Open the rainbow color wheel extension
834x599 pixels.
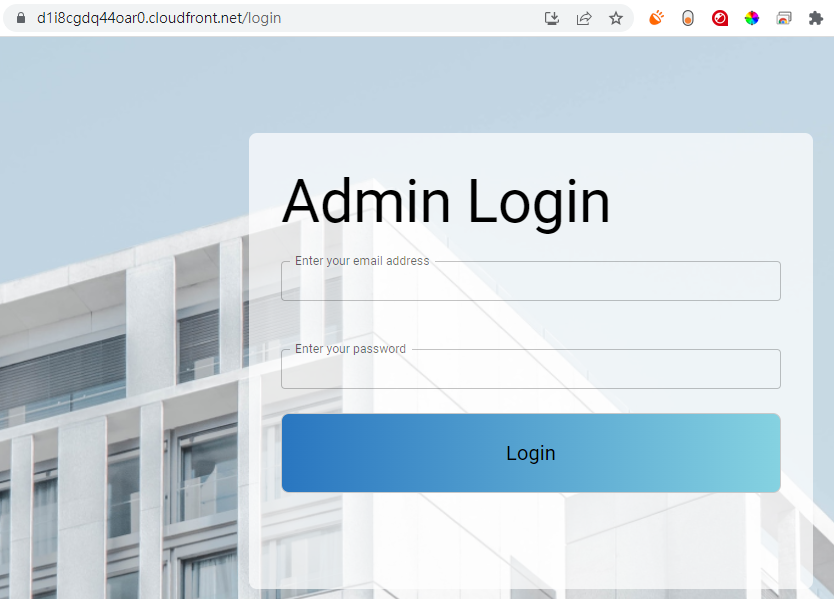(x=752, y=19)
